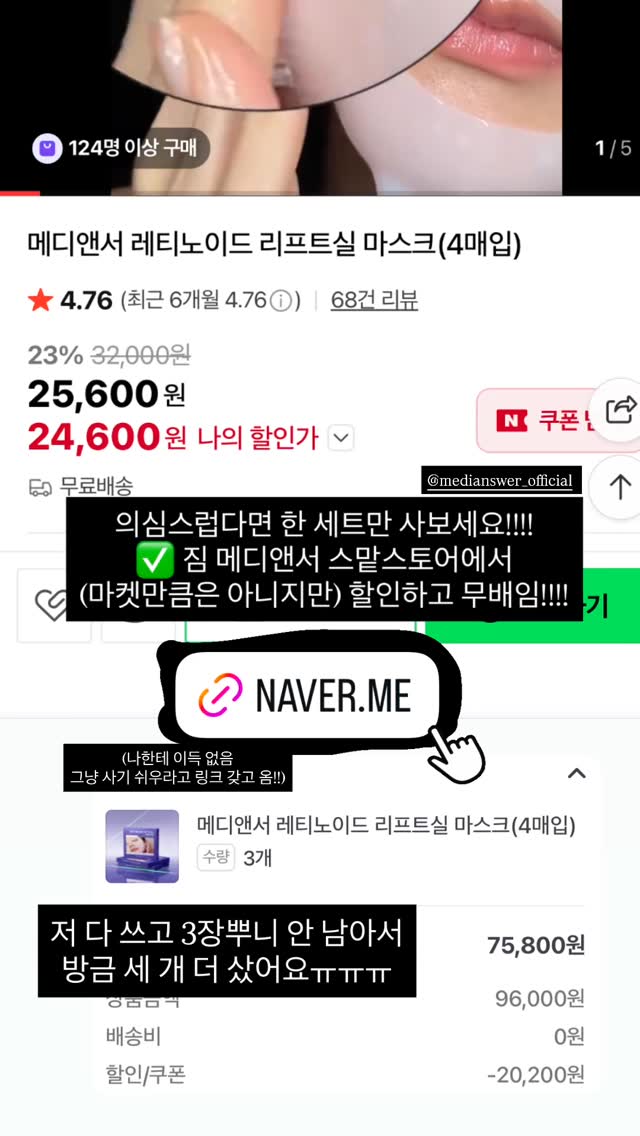Tap the red star rating icon
The height and width of the screenshot is (1136, 640).
point(40,300)
